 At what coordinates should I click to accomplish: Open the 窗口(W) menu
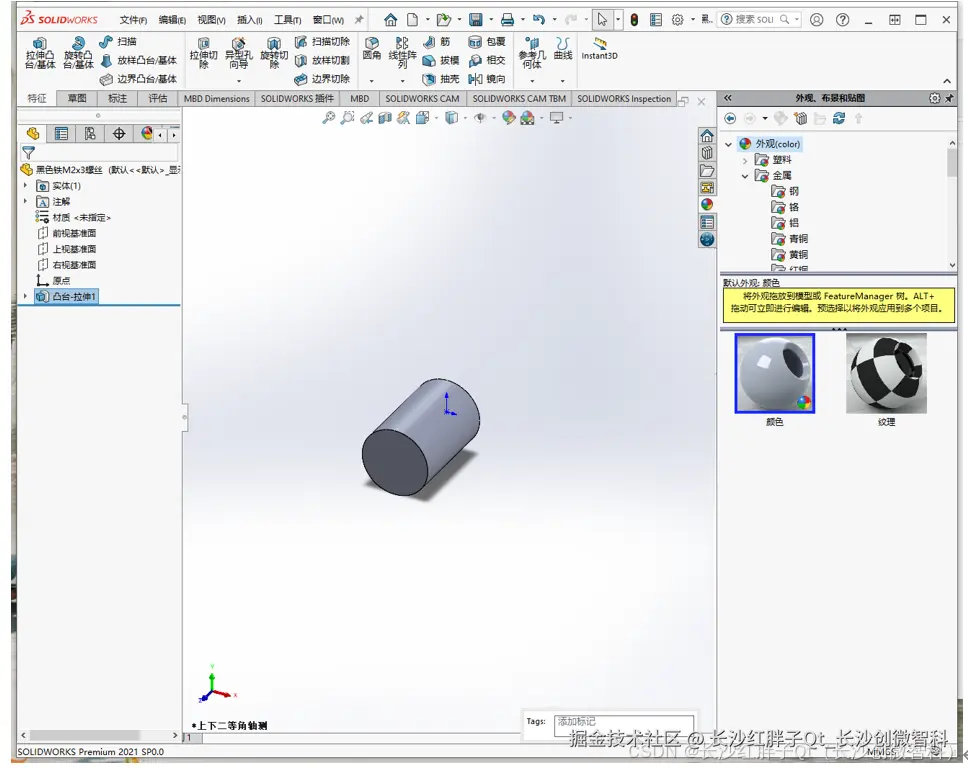click(328, 20)
